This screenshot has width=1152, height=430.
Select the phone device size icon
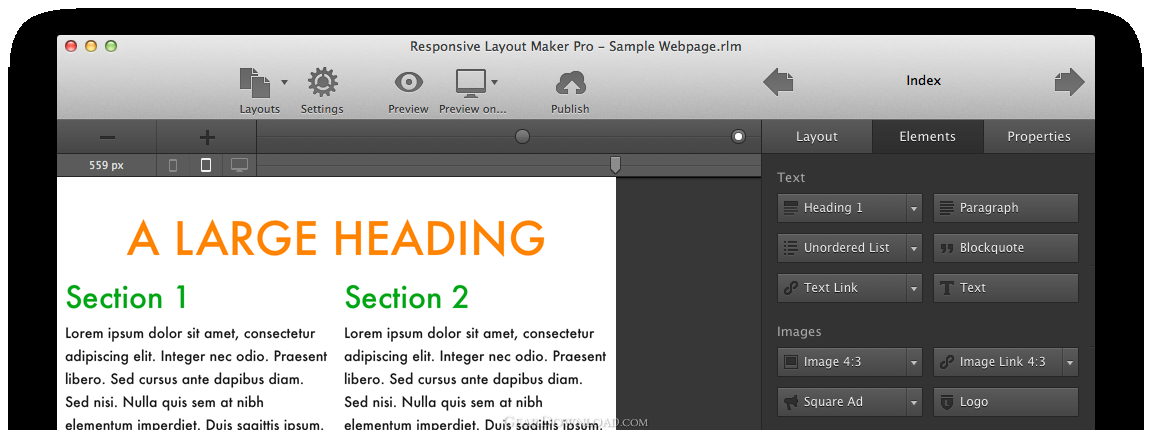[x=173, y=165]
